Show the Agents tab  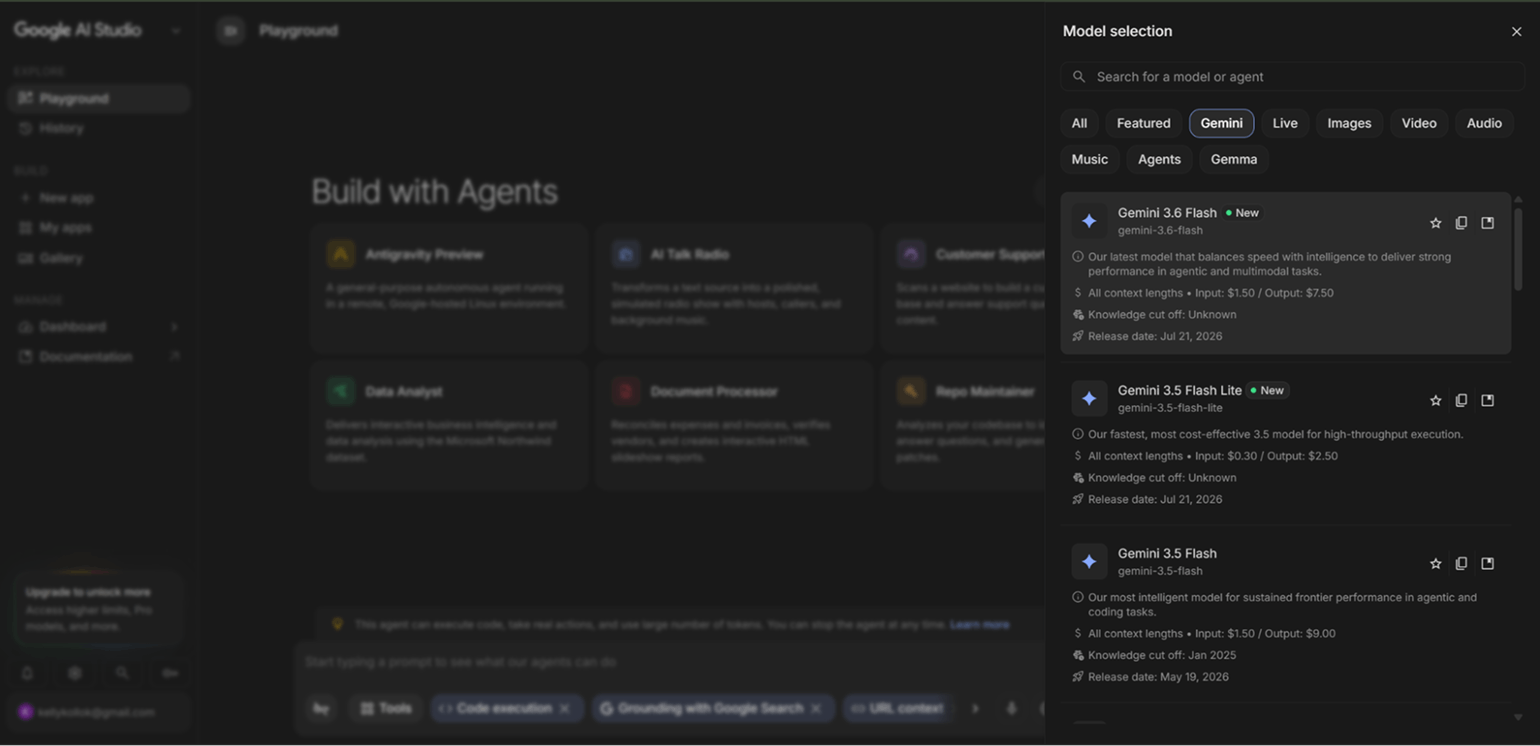pyautogui.click(x=1159, y=159)
